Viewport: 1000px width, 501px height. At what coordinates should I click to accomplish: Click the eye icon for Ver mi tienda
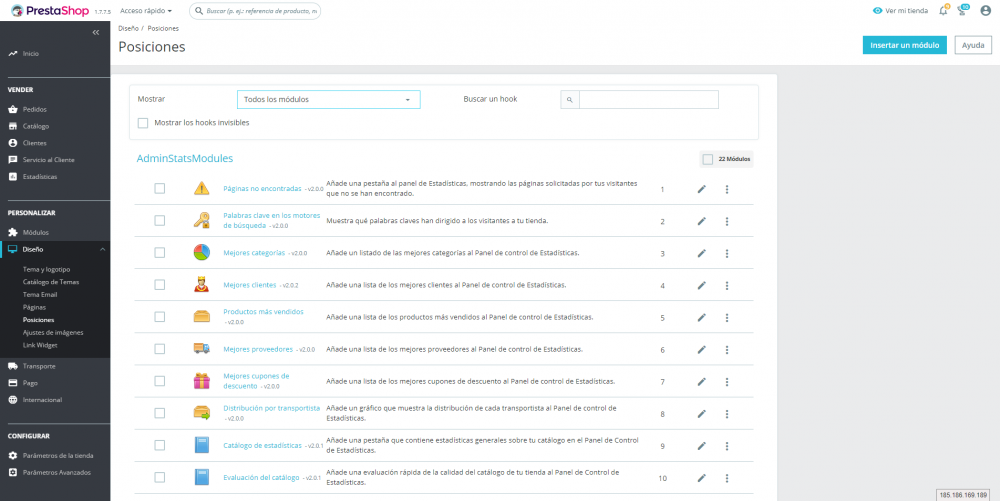point(878,11)
